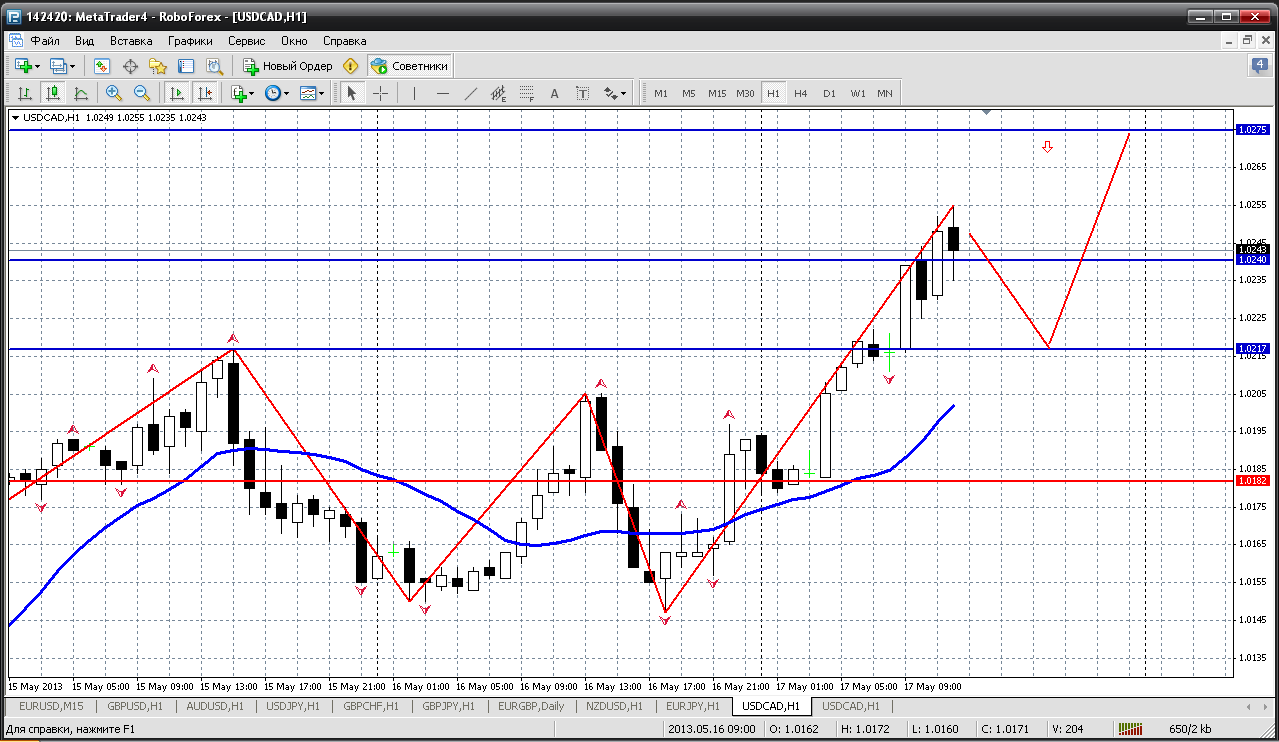Screen dimensions: 1279x742
Task: Select the arrow cursor tool
Action: pos(351,93)
